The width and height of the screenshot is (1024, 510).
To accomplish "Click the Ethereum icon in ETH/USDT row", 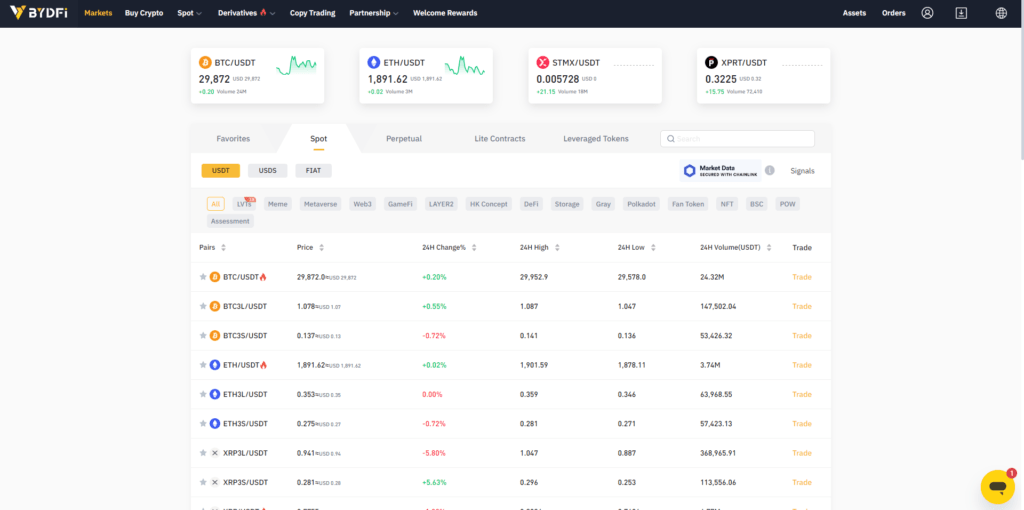I will click(215, 365).
